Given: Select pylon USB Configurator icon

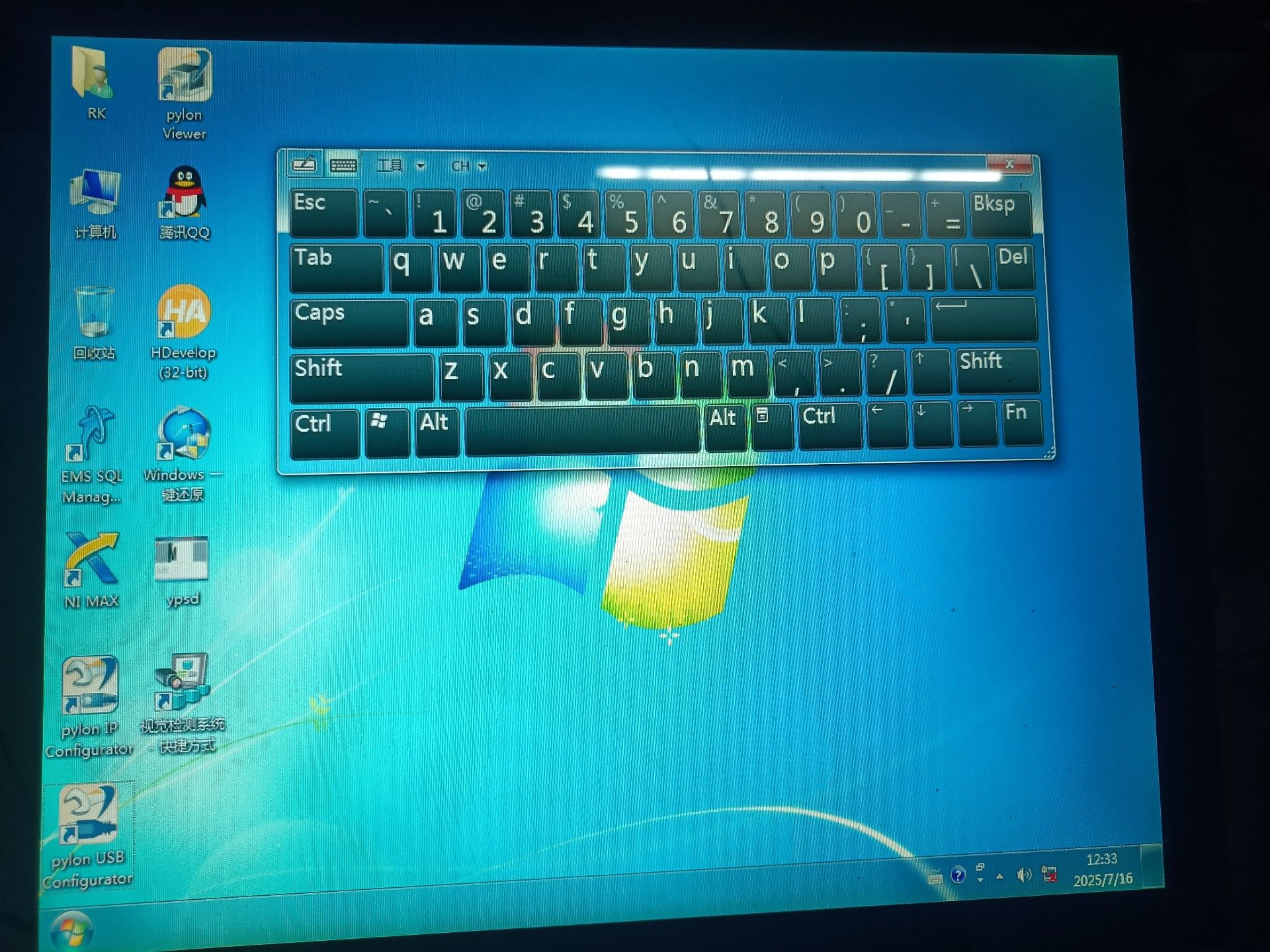Looking at the screenshot, I should click(89, 814).
